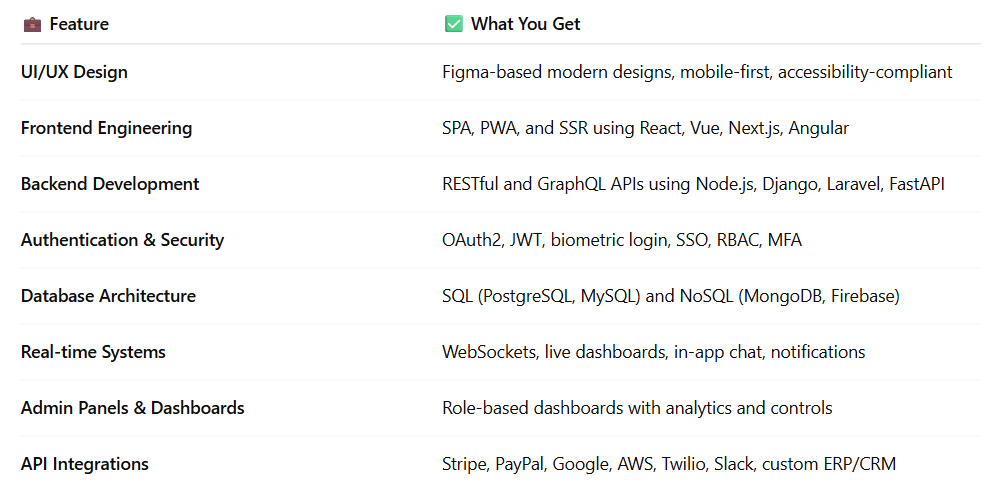Select the RESTful and GraphQL APIs text
Screen dimensions: 997x504
pos(693,184)
